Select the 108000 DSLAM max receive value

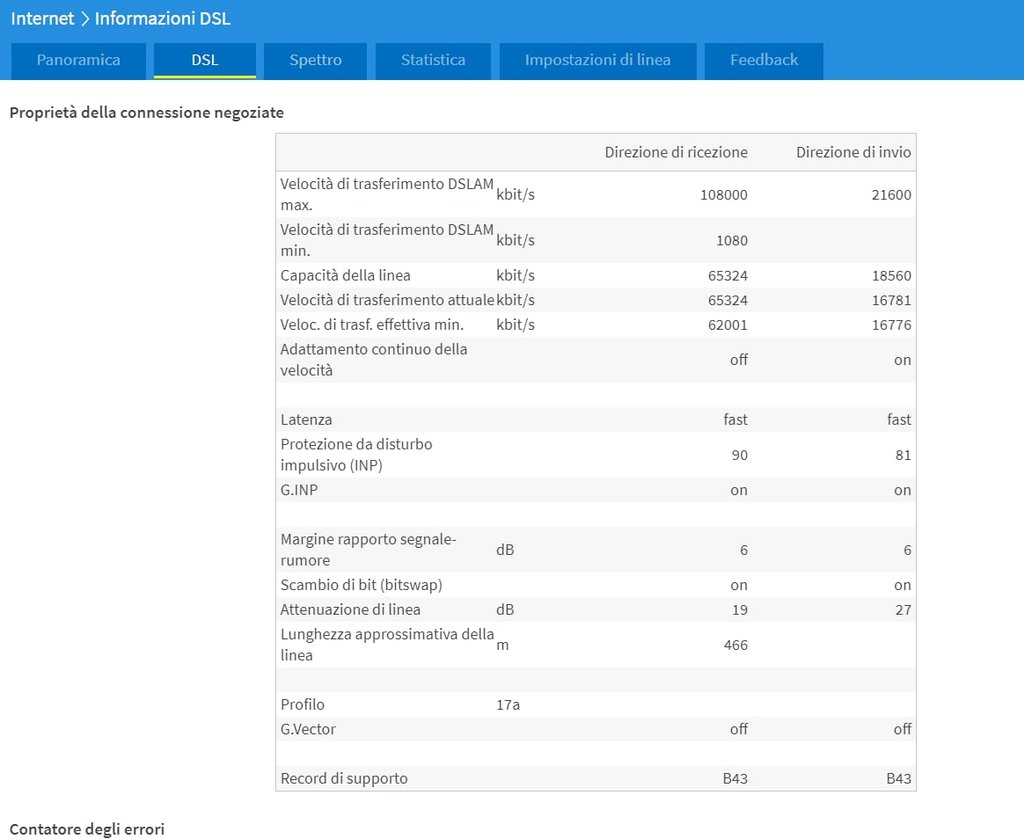click(x=723, y=195)
